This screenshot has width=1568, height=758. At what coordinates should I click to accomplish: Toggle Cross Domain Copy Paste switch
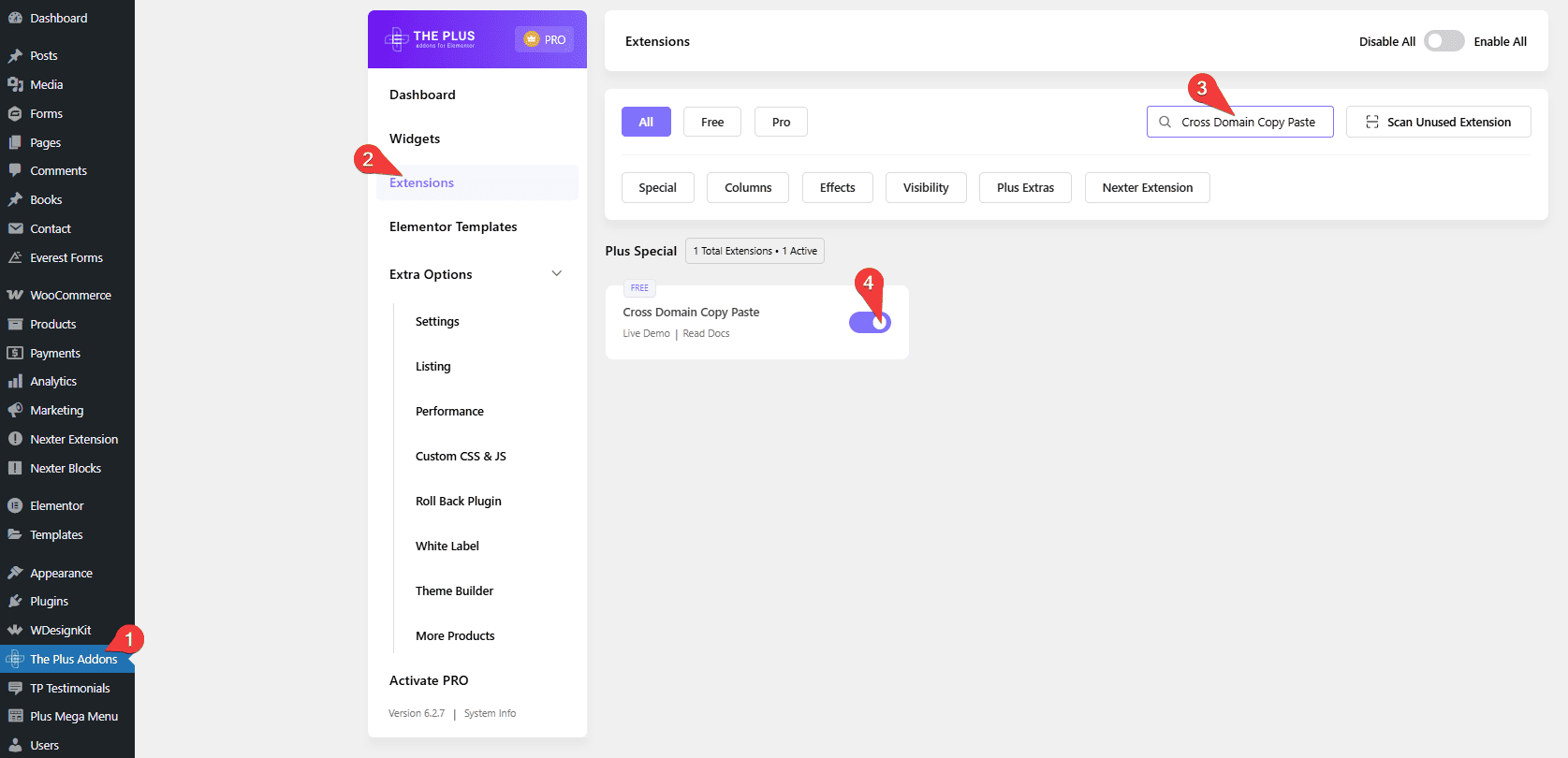point(870,322)
